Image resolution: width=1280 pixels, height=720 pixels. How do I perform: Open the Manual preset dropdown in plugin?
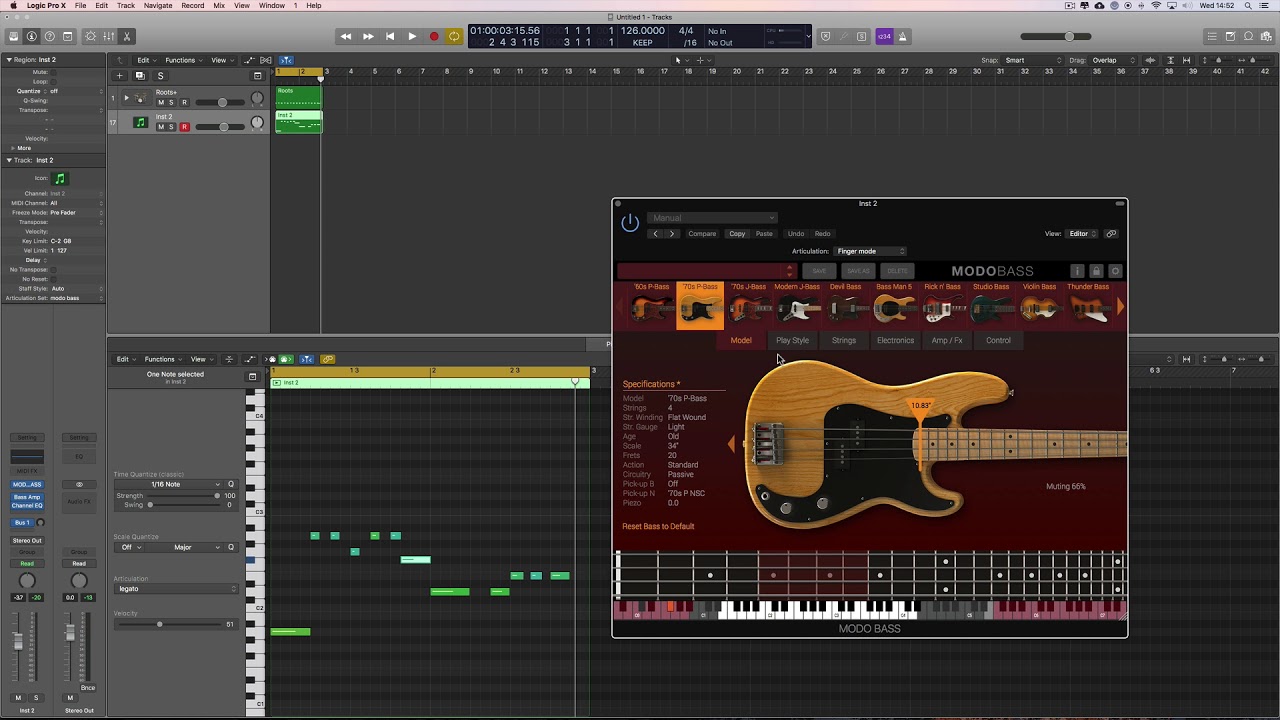coord(712,218)
